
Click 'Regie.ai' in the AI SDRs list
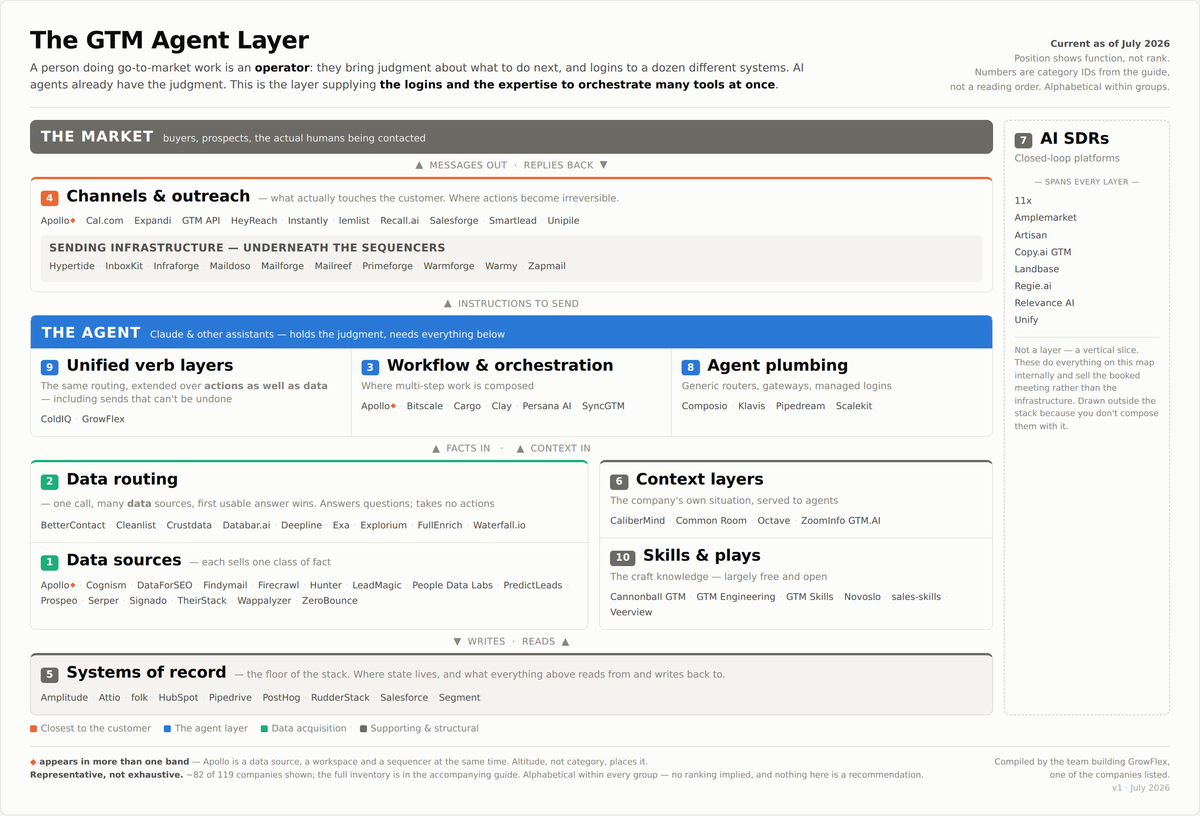point(1035,287)
